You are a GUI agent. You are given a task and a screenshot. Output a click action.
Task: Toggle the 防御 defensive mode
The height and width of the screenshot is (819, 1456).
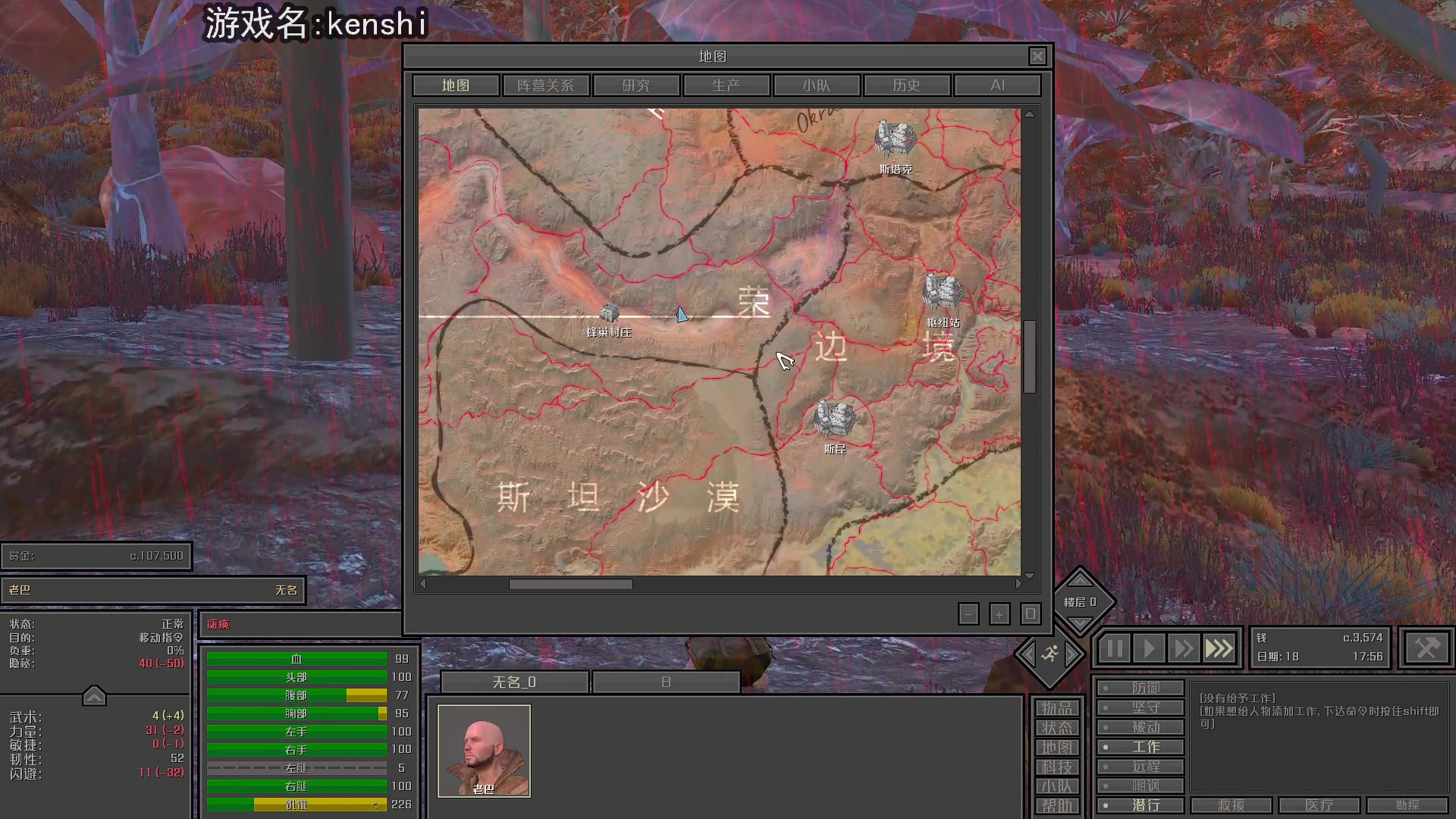[x=1140, y=688]
